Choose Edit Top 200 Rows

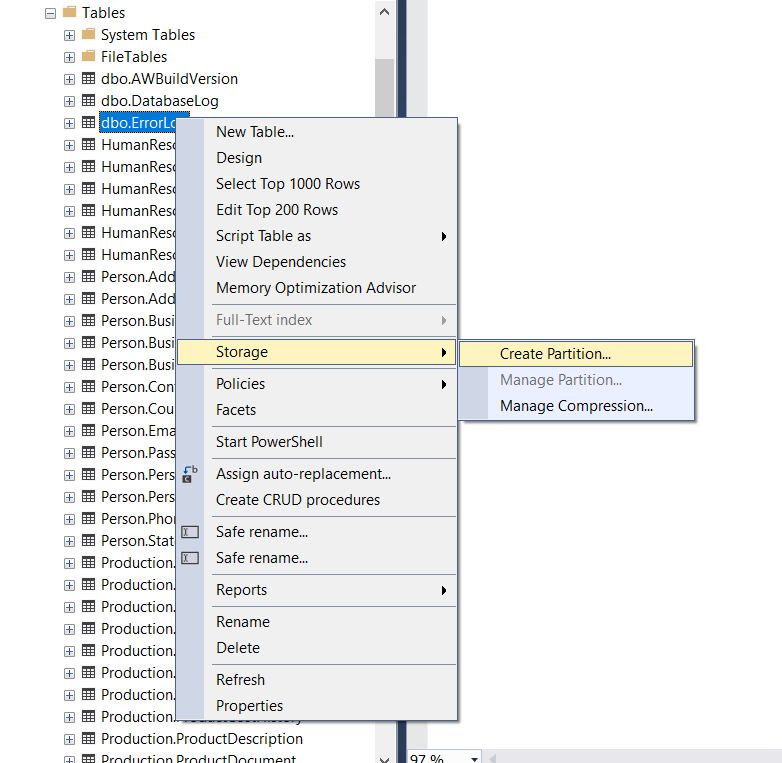[x=317, y=209]
